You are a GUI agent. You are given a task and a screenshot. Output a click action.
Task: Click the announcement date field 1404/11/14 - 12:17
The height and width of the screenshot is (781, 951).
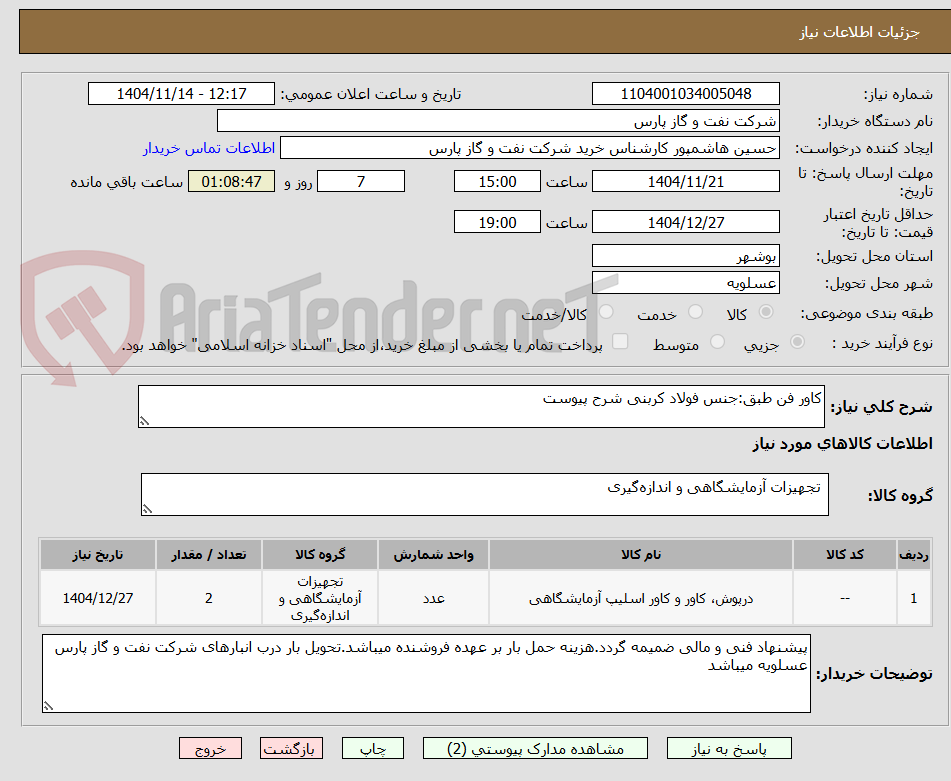[181, 94]
